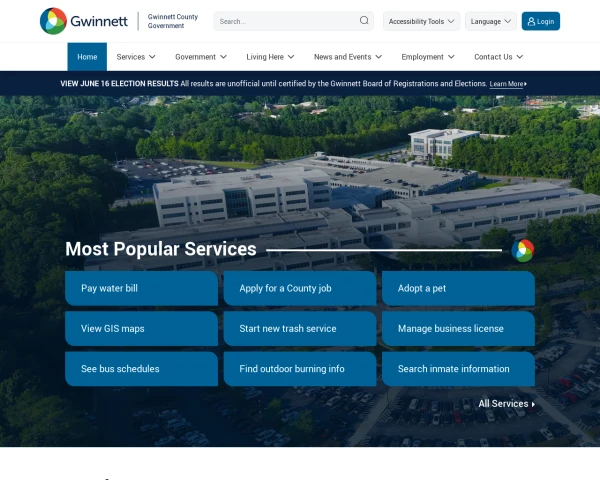
Task: Click into the Search input field
Action: click(287, 21)
